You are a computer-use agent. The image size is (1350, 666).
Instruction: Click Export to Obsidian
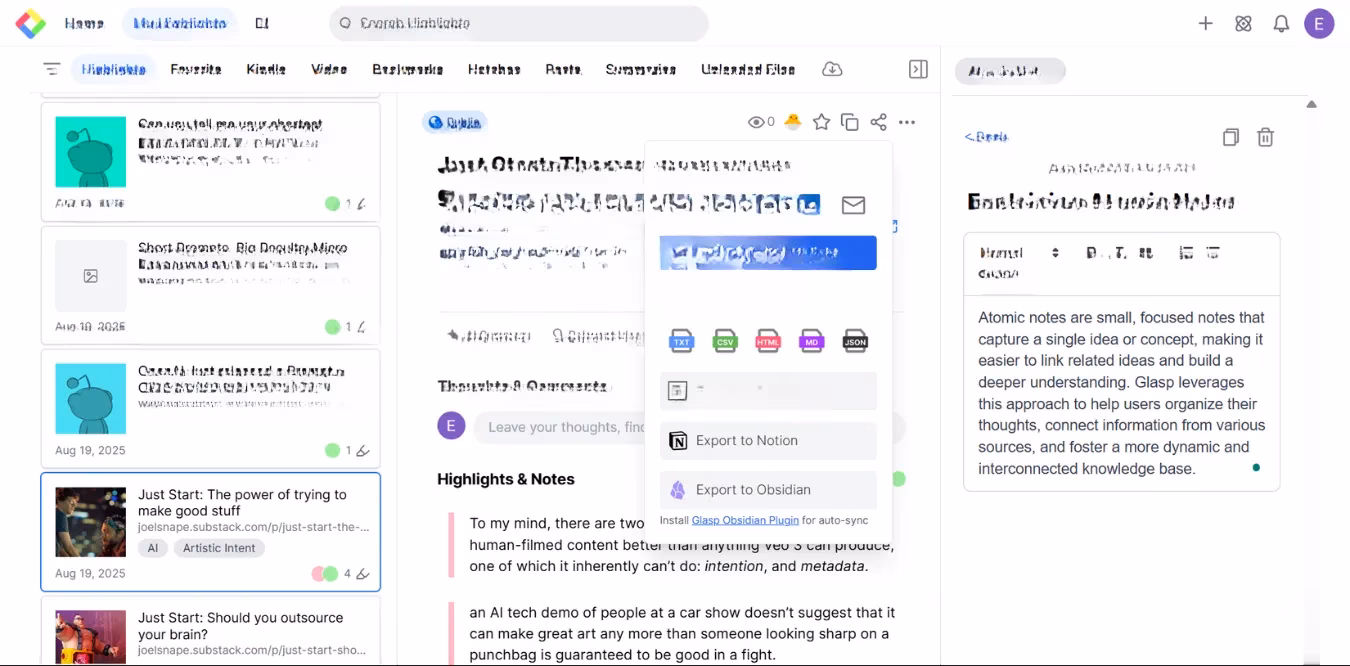click(768, 490)
